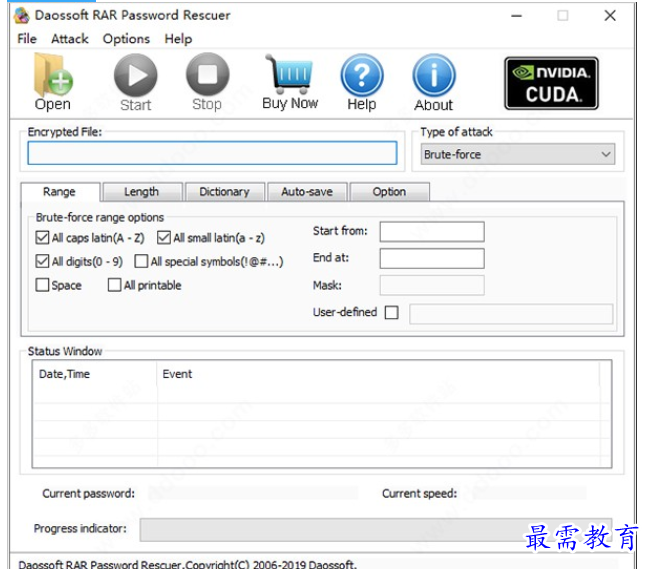This screenshot has height=569, width=647.
Task: Open the Help menu
Action: point(178,39)
